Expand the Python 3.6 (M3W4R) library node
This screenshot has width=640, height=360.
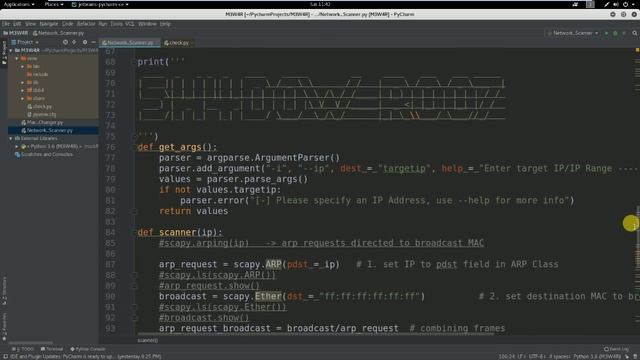click(x=17, y=146)
